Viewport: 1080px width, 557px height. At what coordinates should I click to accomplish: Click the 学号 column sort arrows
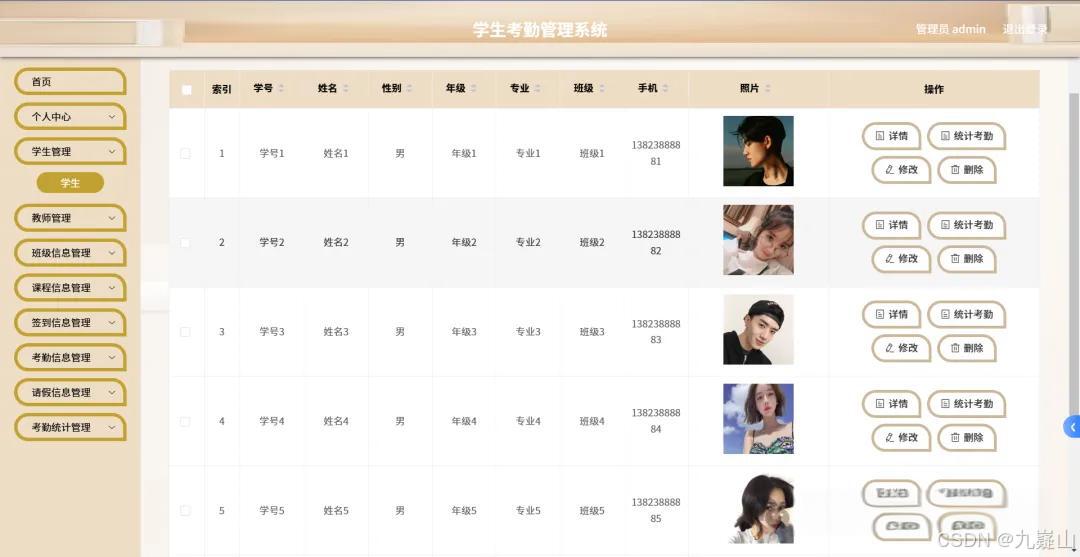[281, 89]
